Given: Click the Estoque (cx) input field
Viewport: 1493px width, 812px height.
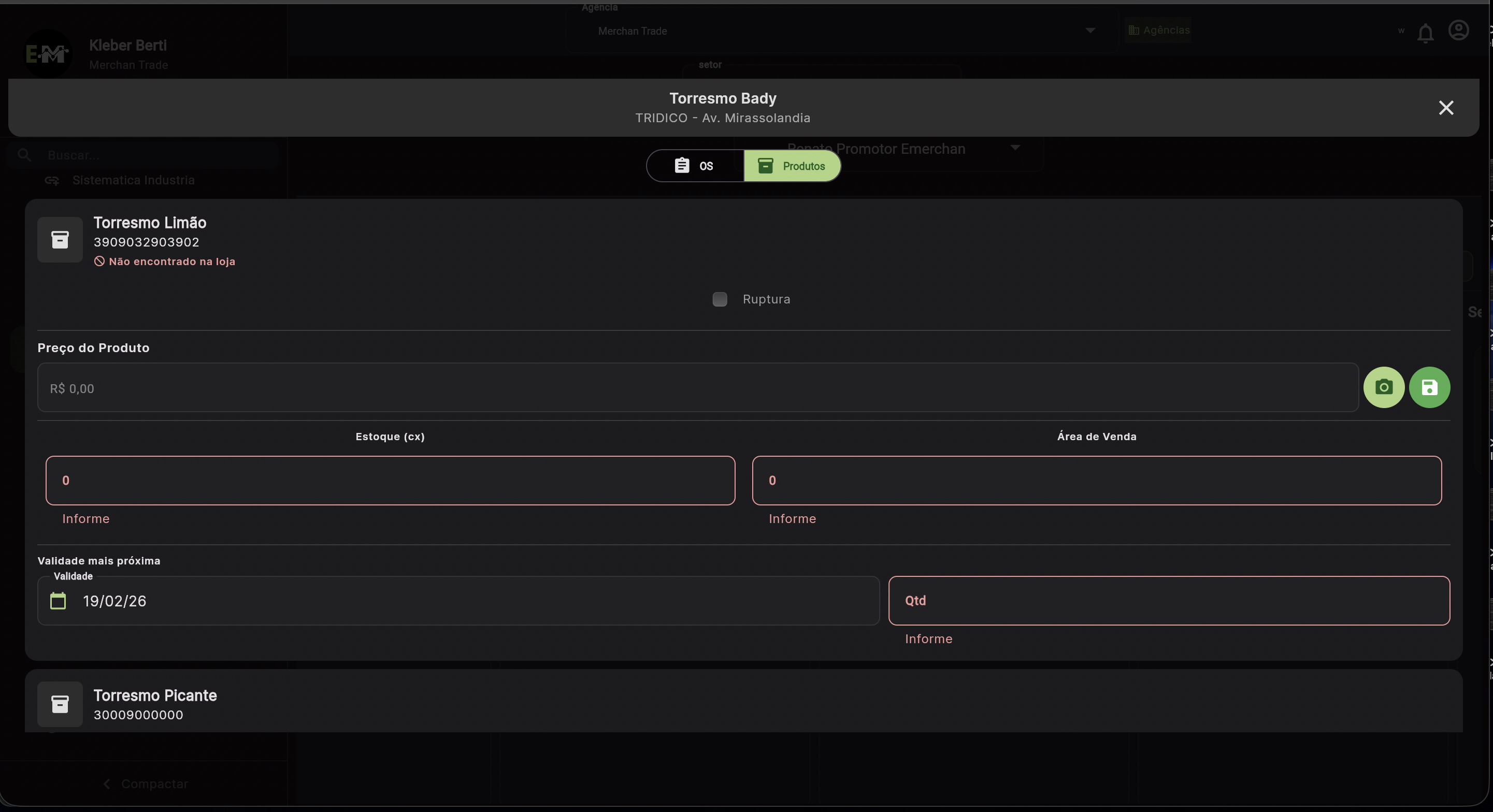Looking at the screenshot, I should pos(390,480).
